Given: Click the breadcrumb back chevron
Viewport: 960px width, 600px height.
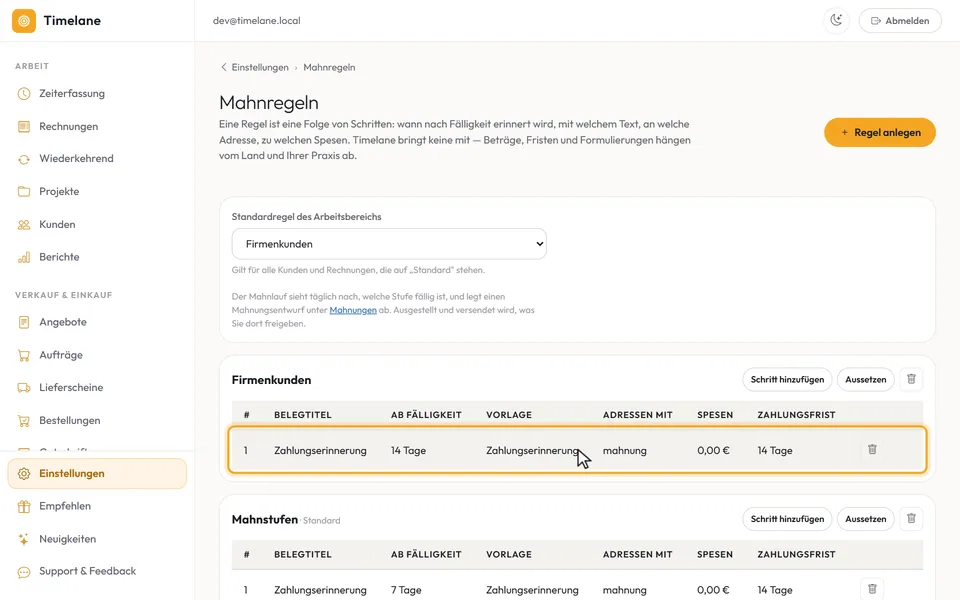Looking at the screenshot, I should 223,67.
